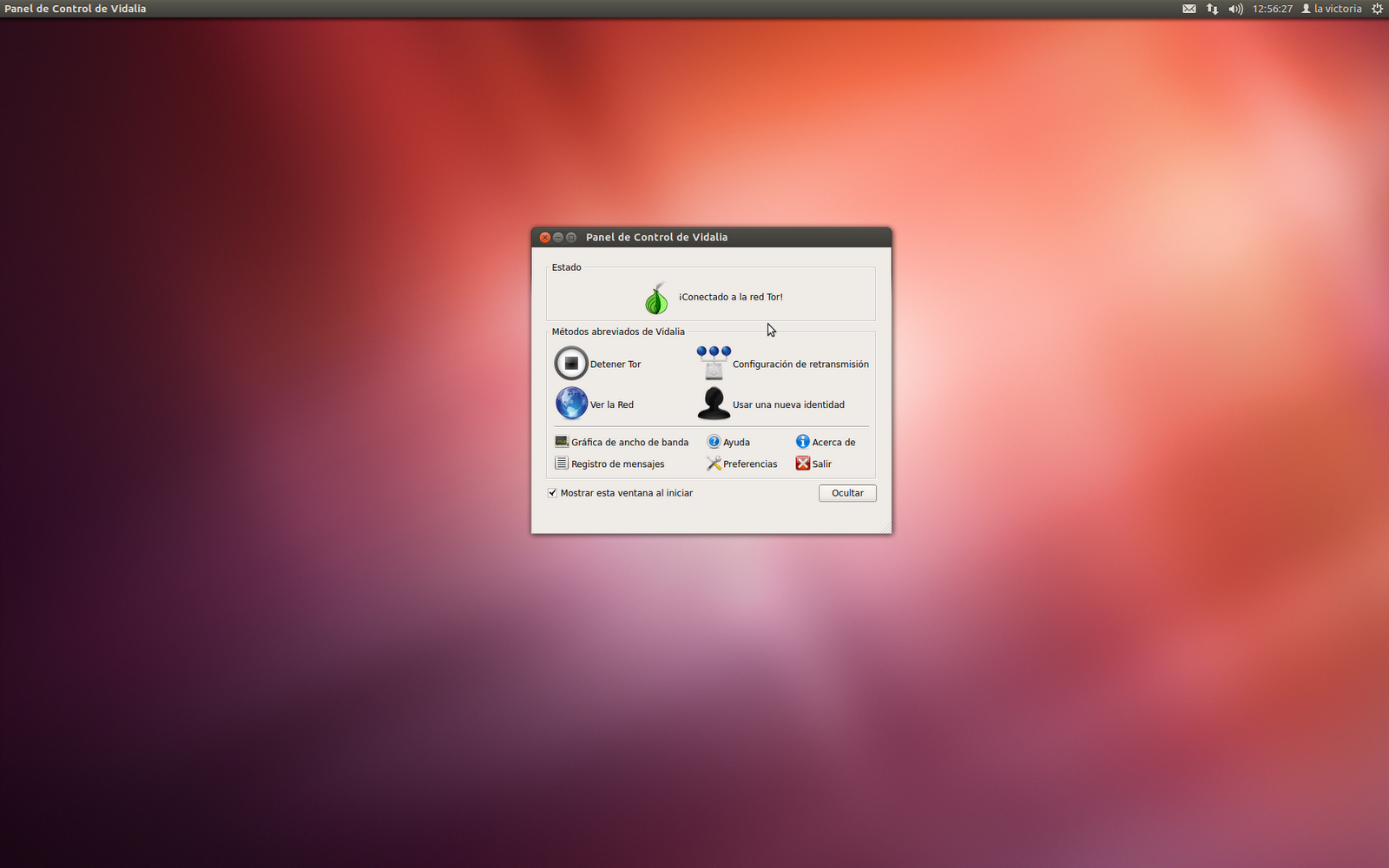The image size is (1389, 868).
Task: Select Usar una nueva identidad
Action: 713,404
